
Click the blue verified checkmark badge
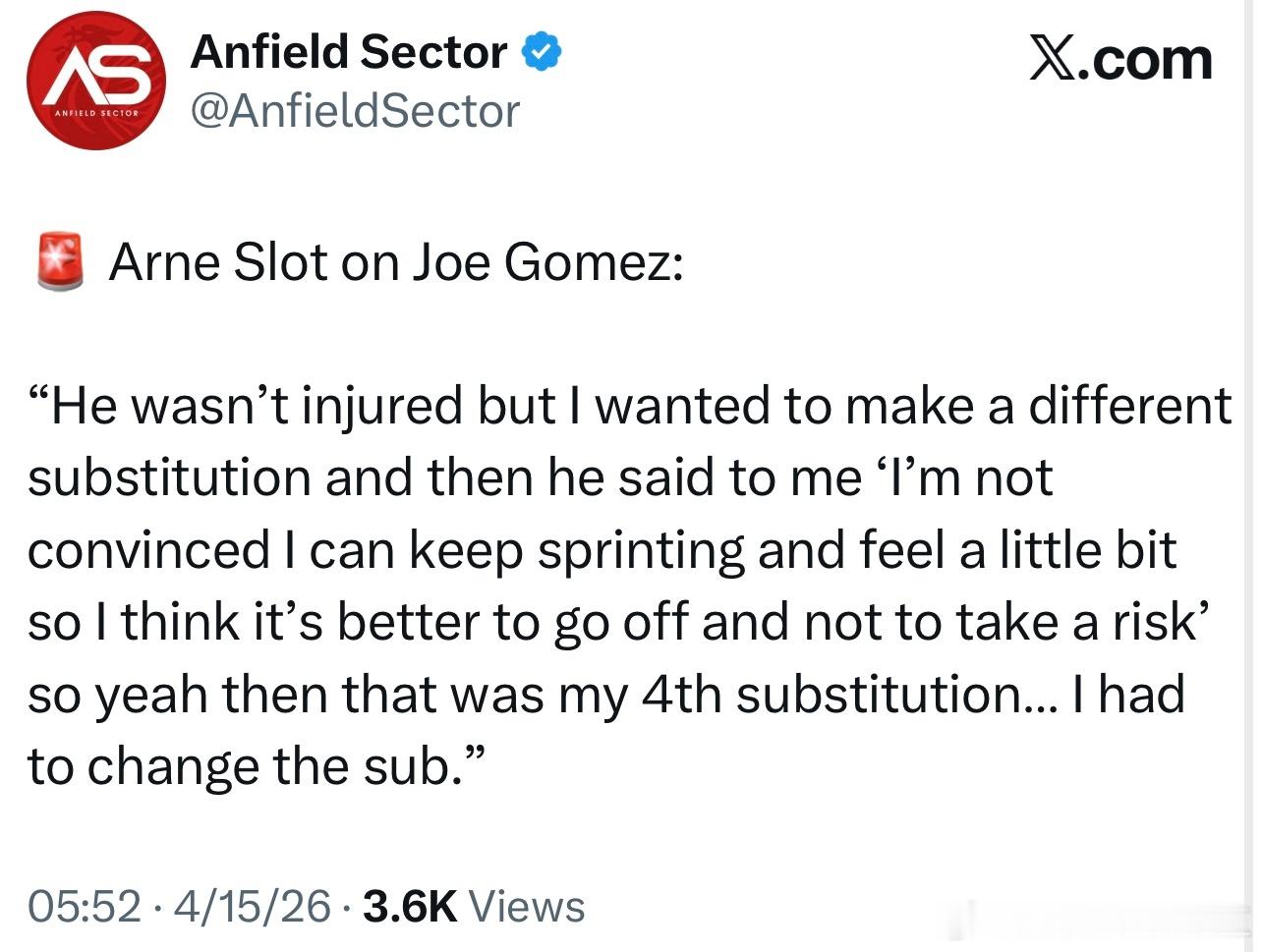point(541,52)
